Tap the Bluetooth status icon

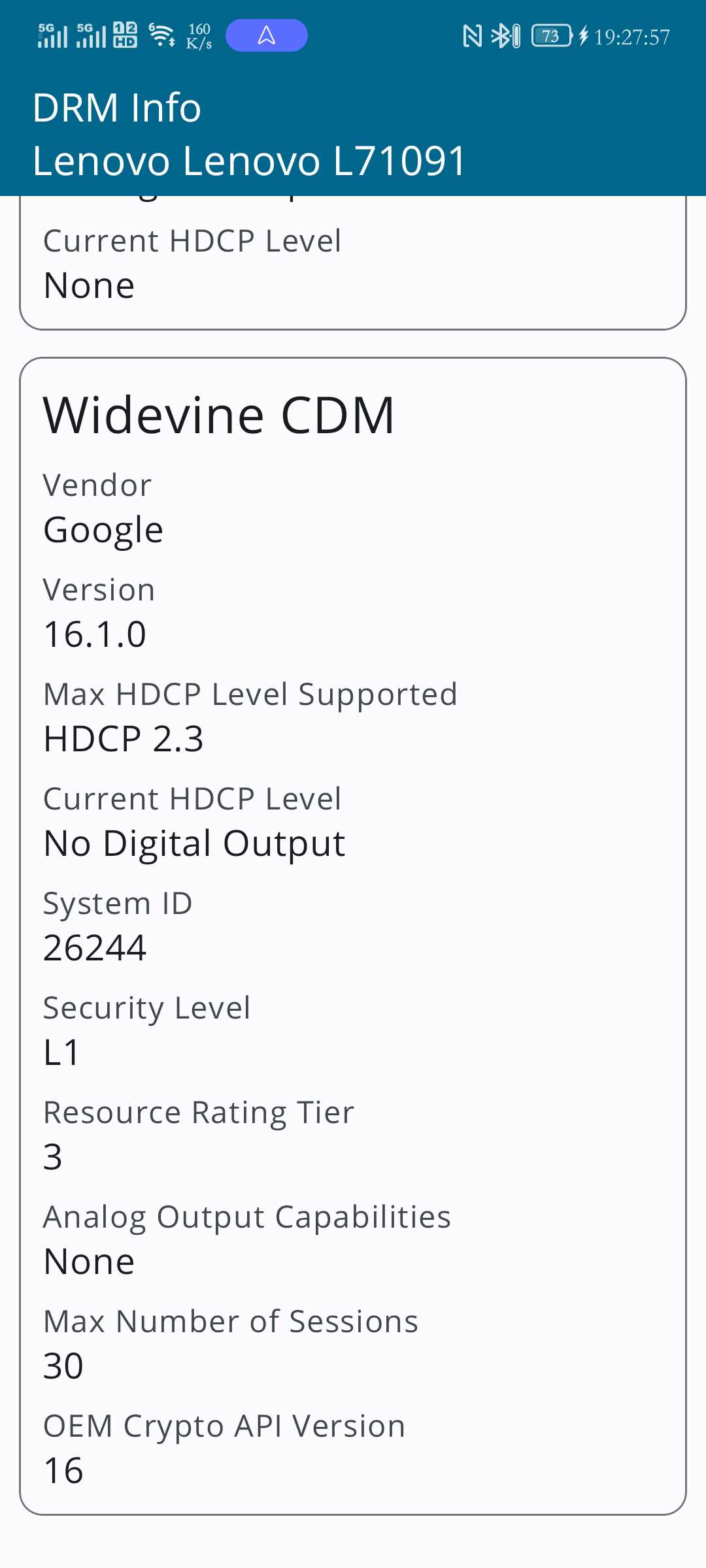click(506, 36)
